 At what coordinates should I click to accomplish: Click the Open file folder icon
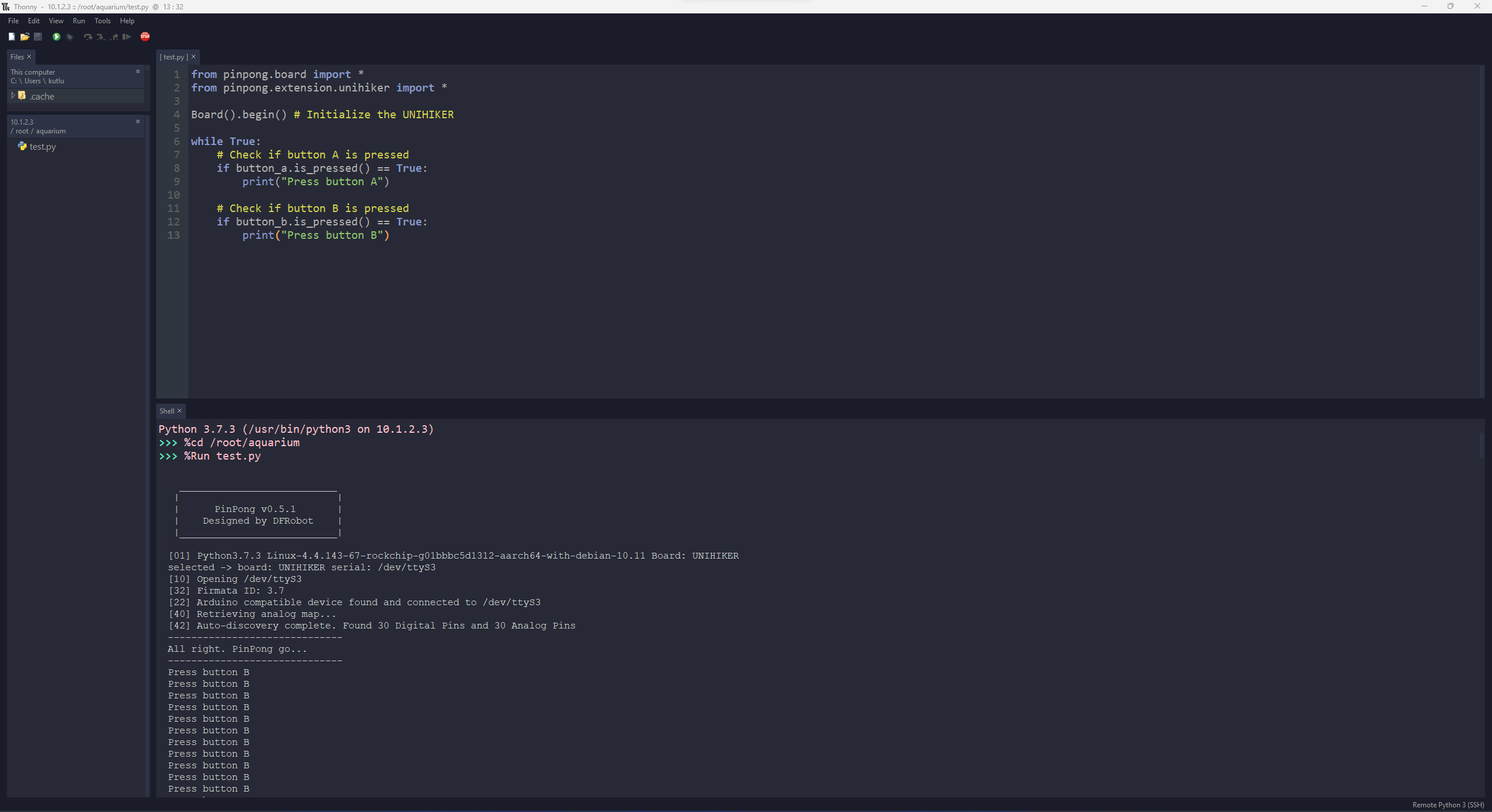point(24,37)
